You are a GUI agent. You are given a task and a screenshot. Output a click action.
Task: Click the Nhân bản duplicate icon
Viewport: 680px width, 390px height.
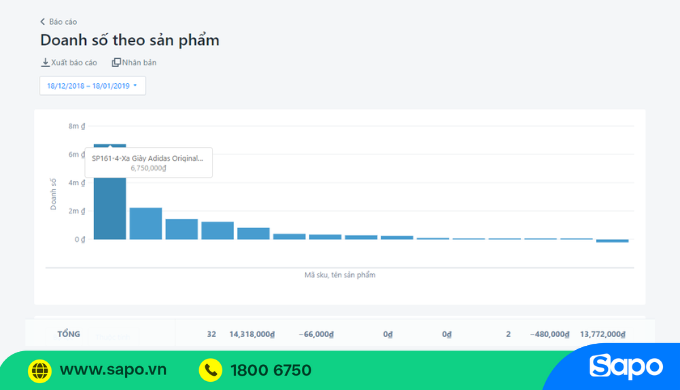tap(116, 62)
